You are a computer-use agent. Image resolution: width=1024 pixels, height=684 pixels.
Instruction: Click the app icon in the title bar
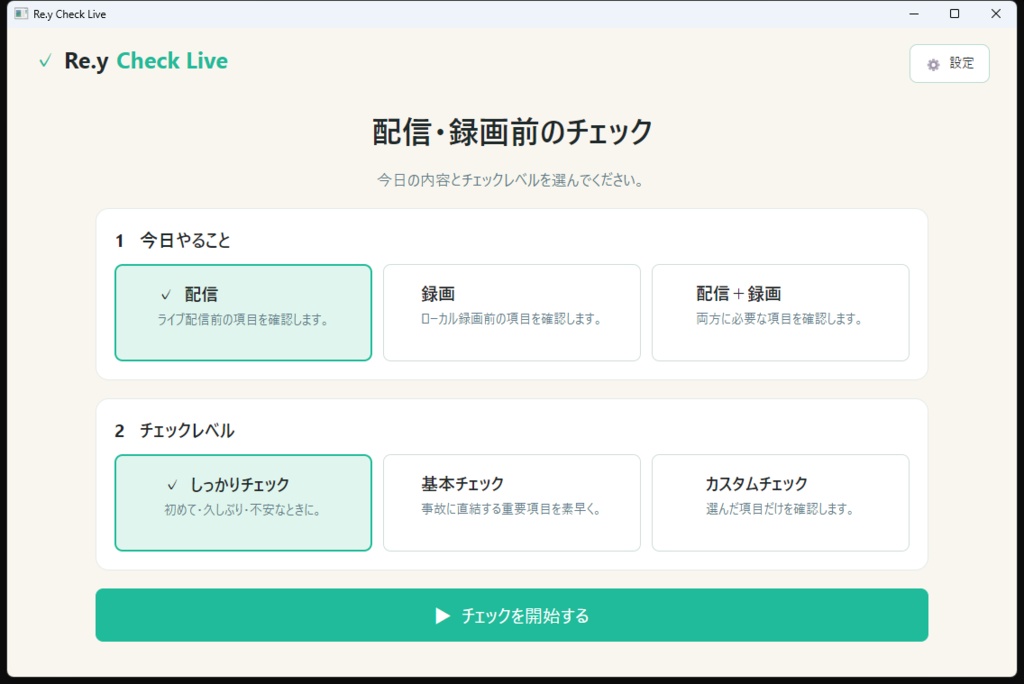tap(22, 14)
